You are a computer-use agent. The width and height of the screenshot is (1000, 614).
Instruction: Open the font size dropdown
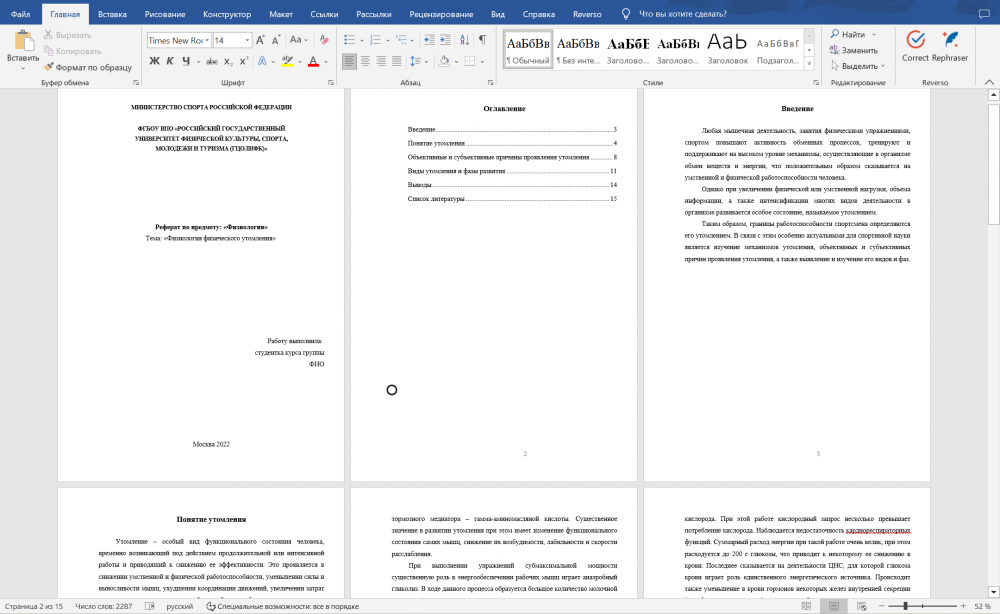pos(247,40)
